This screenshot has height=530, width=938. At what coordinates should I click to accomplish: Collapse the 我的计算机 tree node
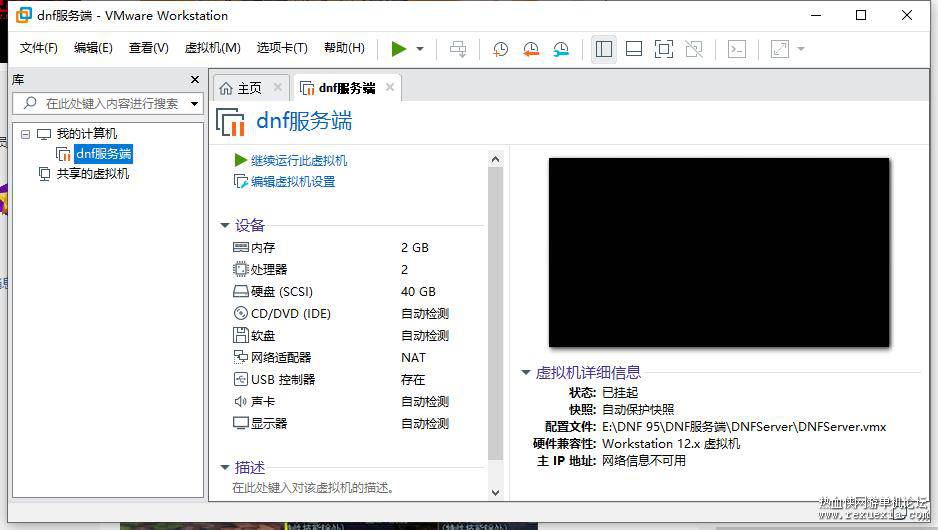point(25,134)
